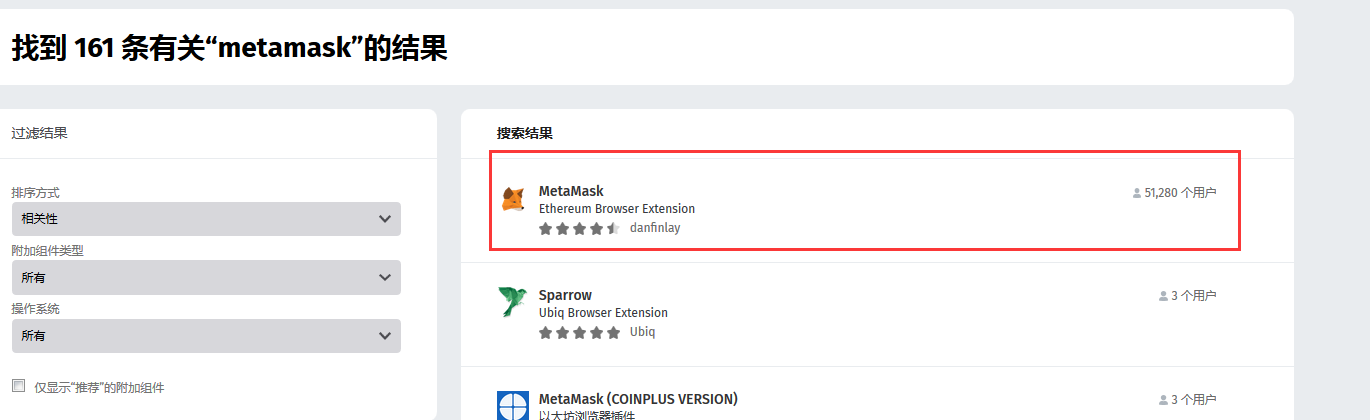Click author name danfinlay
Image resolution: width=1370 pixels, height=420 pixels.
655,228
